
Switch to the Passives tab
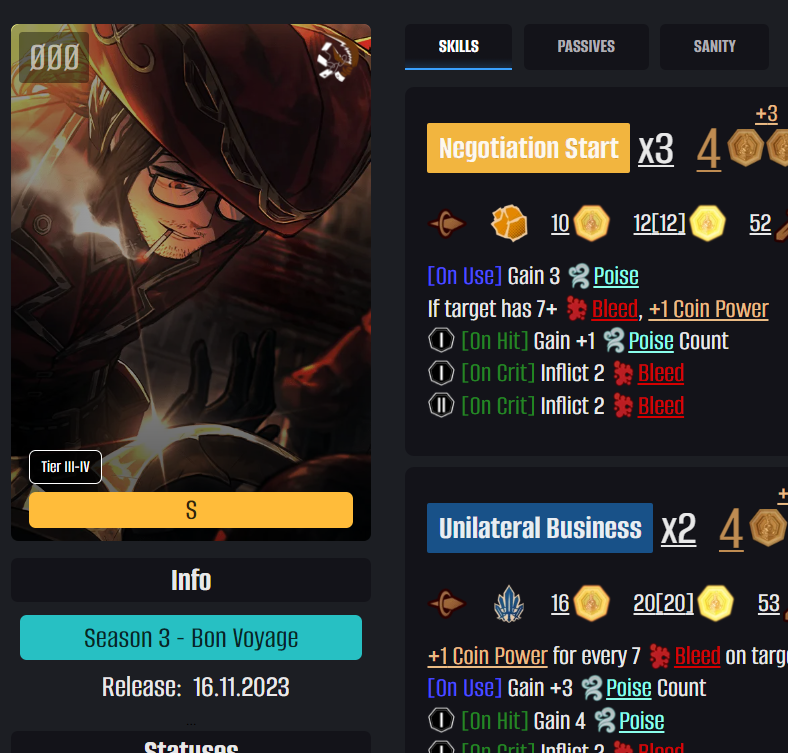click(x=586, y=47)
